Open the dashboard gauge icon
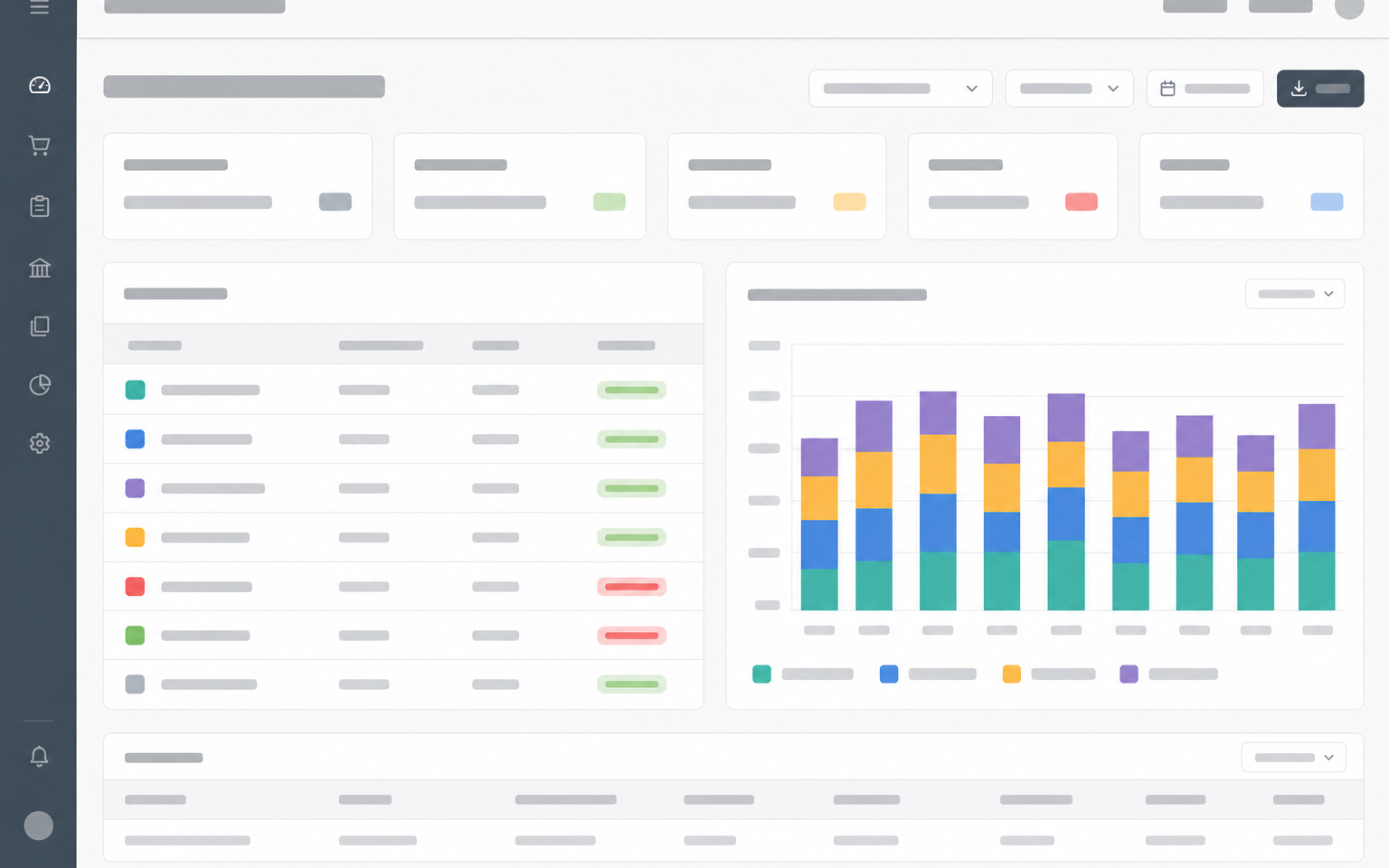 (x=39, y=85)
